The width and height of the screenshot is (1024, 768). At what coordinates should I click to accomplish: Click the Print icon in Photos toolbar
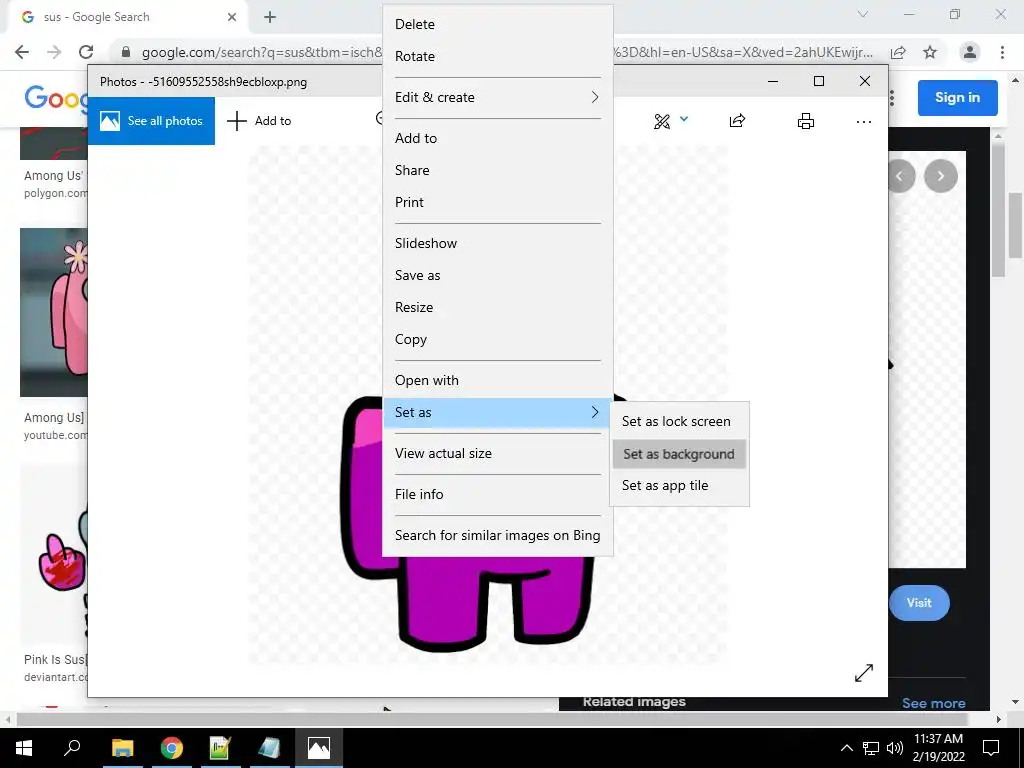(806, 121)
